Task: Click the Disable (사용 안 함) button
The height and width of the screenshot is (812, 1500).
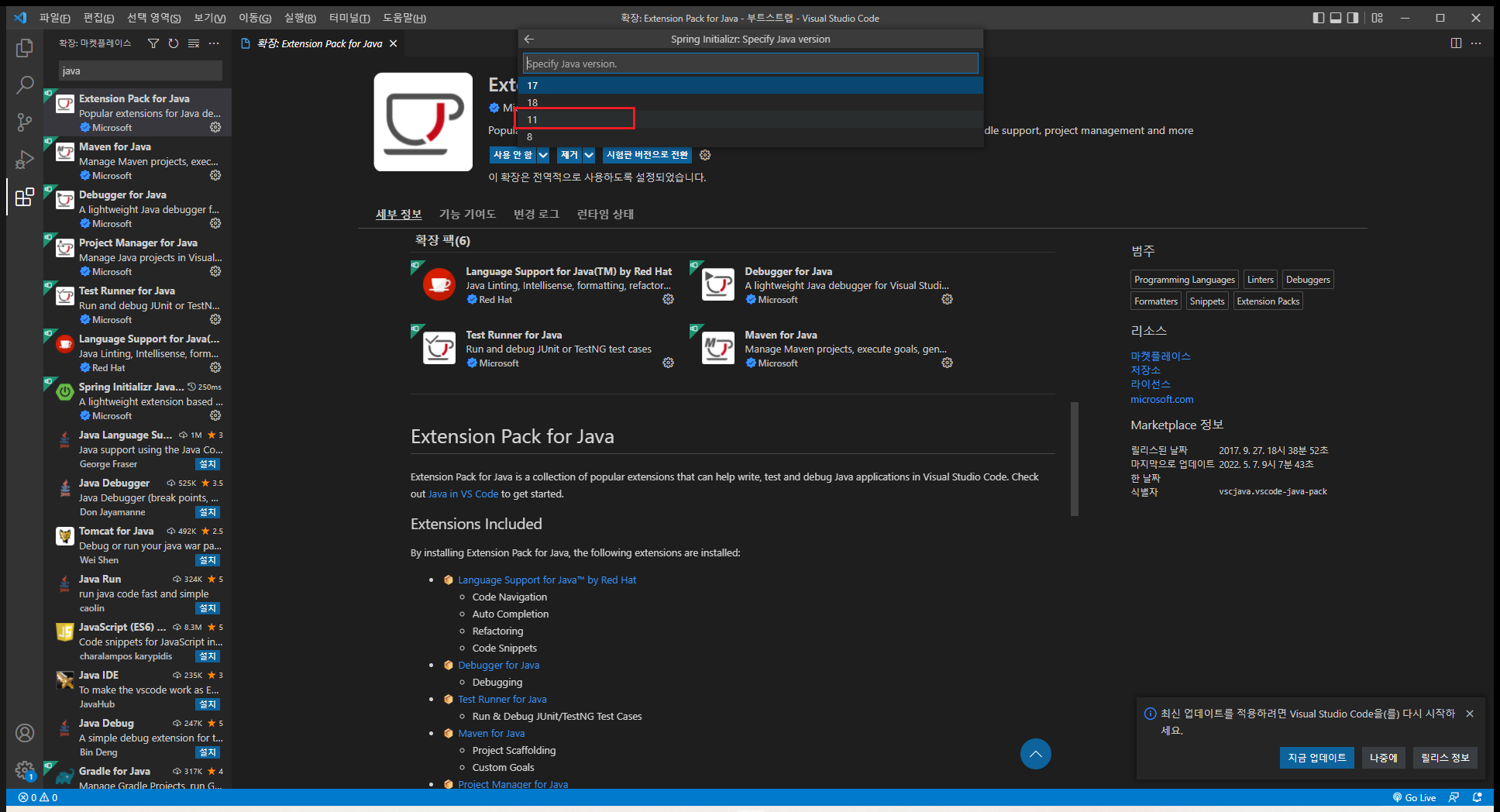Action: 513,155
